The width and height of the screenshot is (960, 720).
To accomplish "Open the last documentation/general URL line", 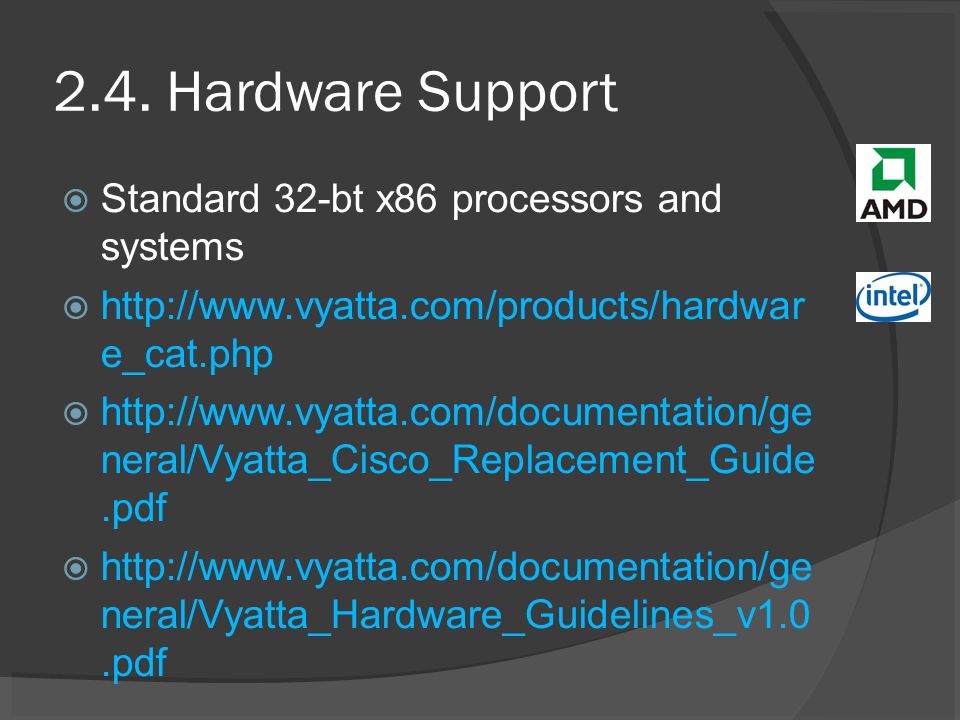I will [x=457, y=568].
